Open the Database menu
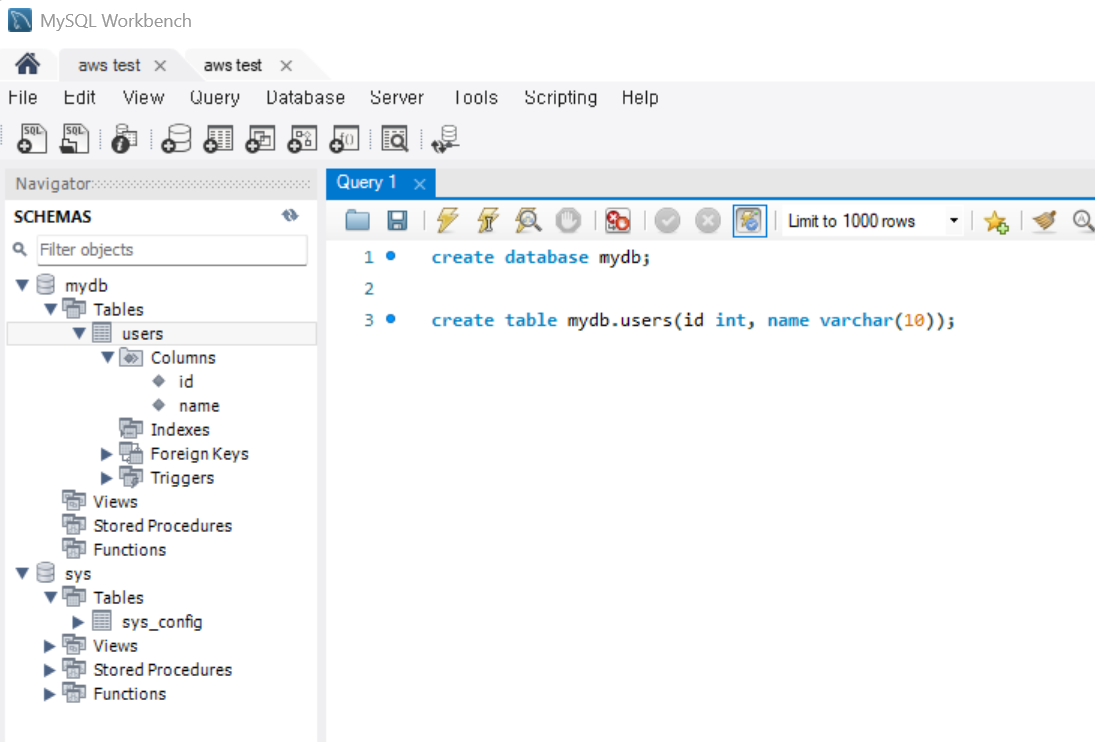Screen dimensions: 1095x742 305,98
